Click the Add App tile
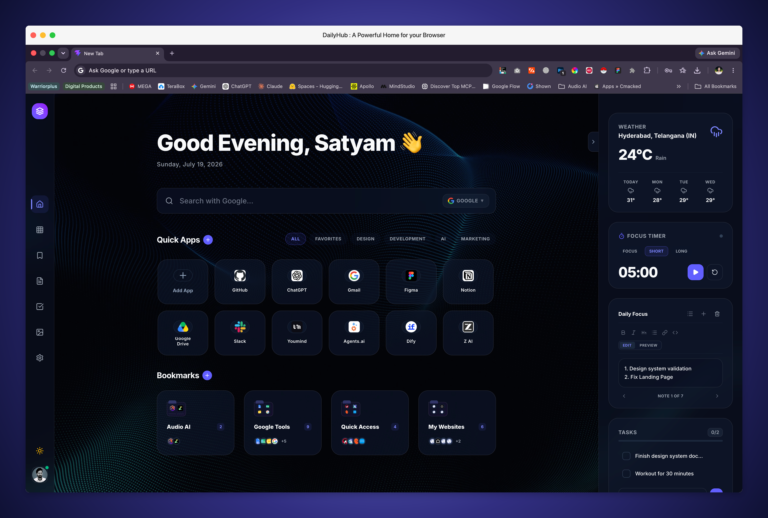 click(183, 282)
